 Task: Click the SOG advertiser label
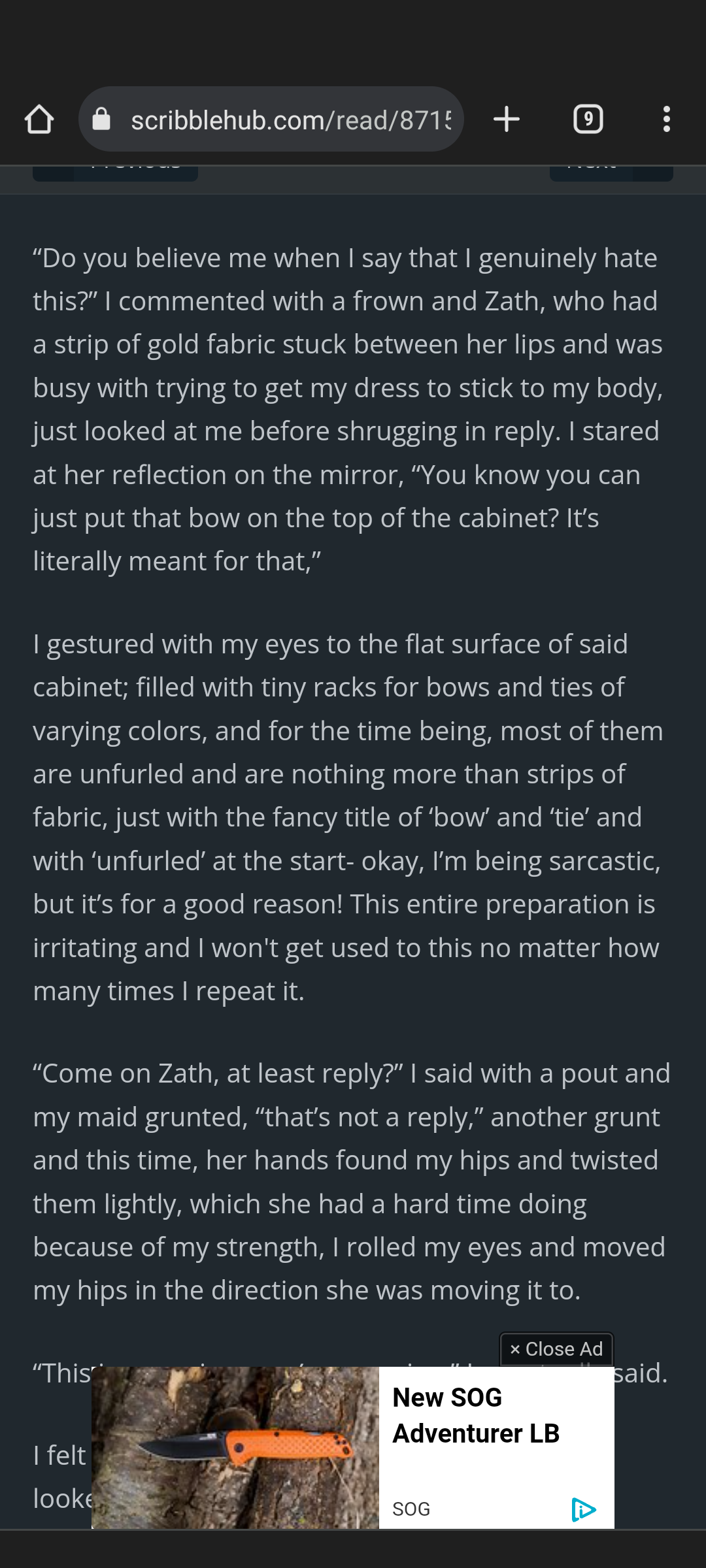click(x=411, y=1509)
